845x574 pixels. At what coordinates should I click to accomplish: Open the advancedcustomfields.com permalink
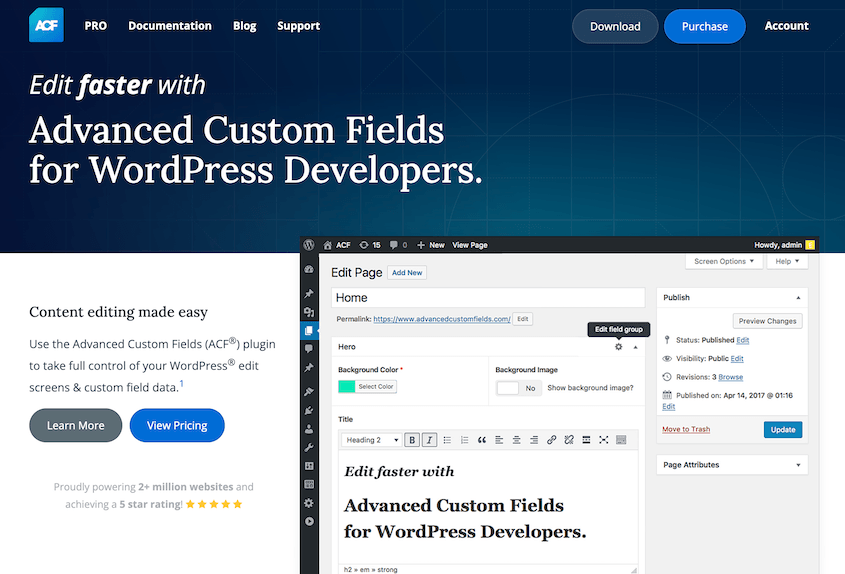tap(442, 319)
